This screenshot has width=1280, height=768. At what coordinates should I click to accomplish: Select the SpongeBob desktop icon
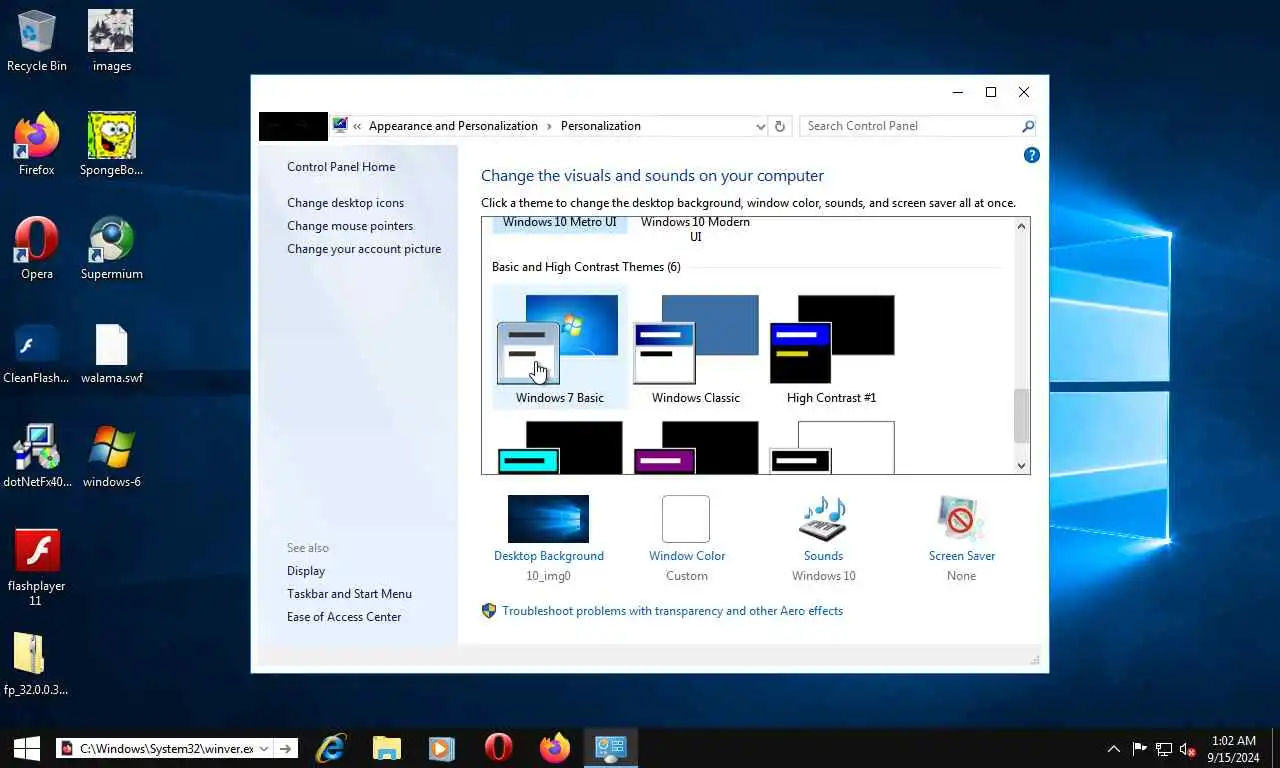(111, 145)
